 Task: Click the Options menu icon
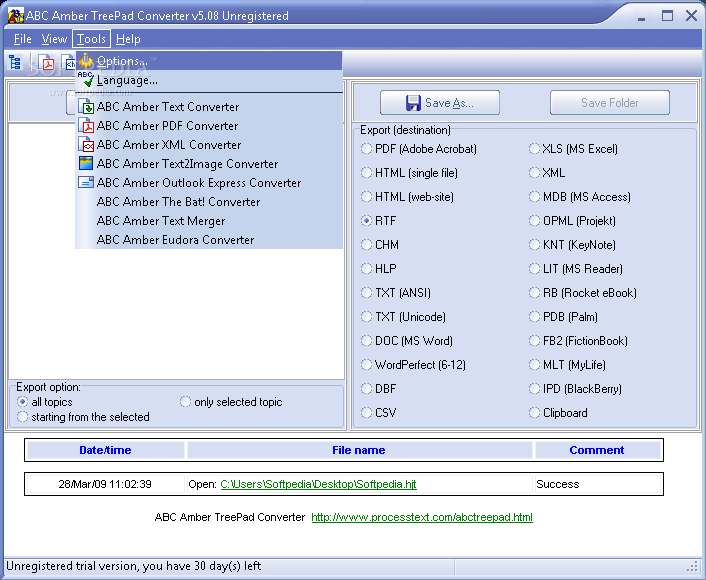pyautogui.click(x=86, y=61)
